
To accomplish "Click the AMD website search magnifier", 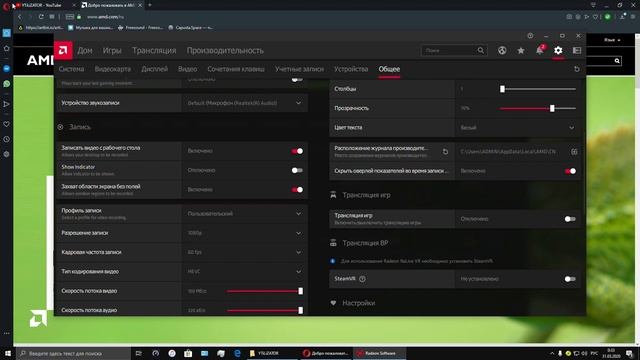I will (x=617, y=61).
